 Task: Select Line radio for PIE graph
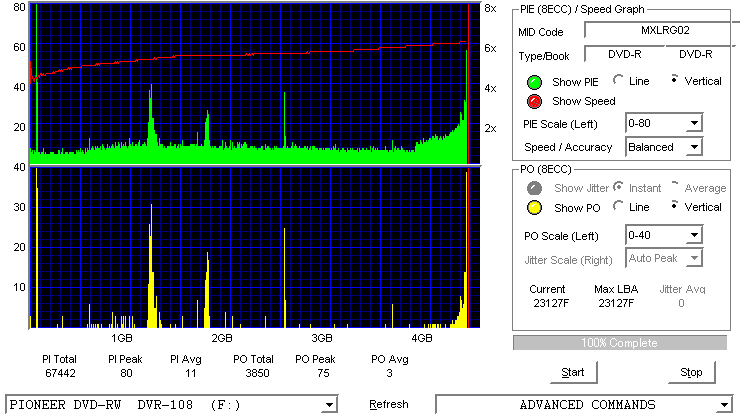(618, 80)
